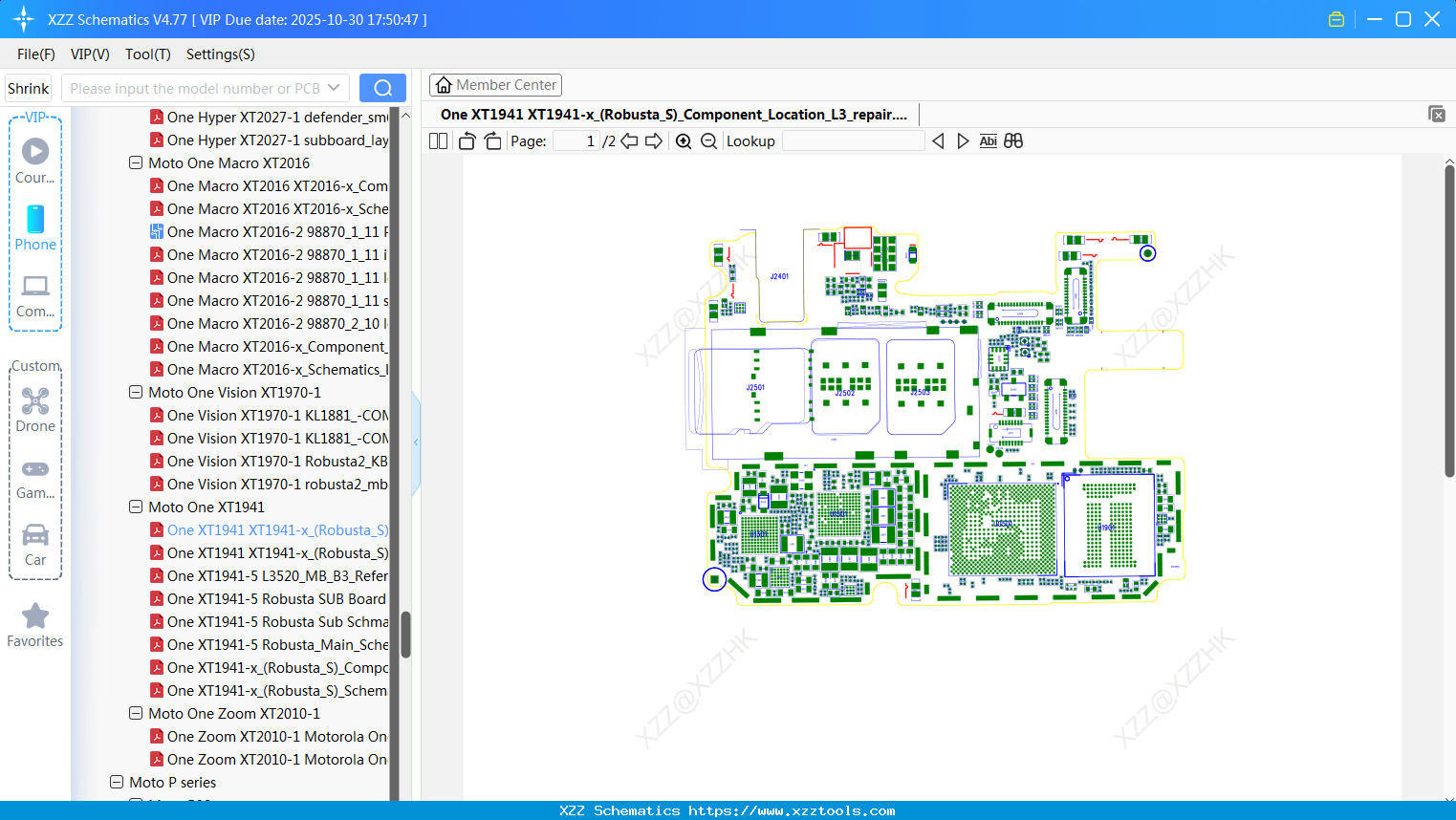
Task: Open the Settings(S) menu
Action: pos(220,54)
